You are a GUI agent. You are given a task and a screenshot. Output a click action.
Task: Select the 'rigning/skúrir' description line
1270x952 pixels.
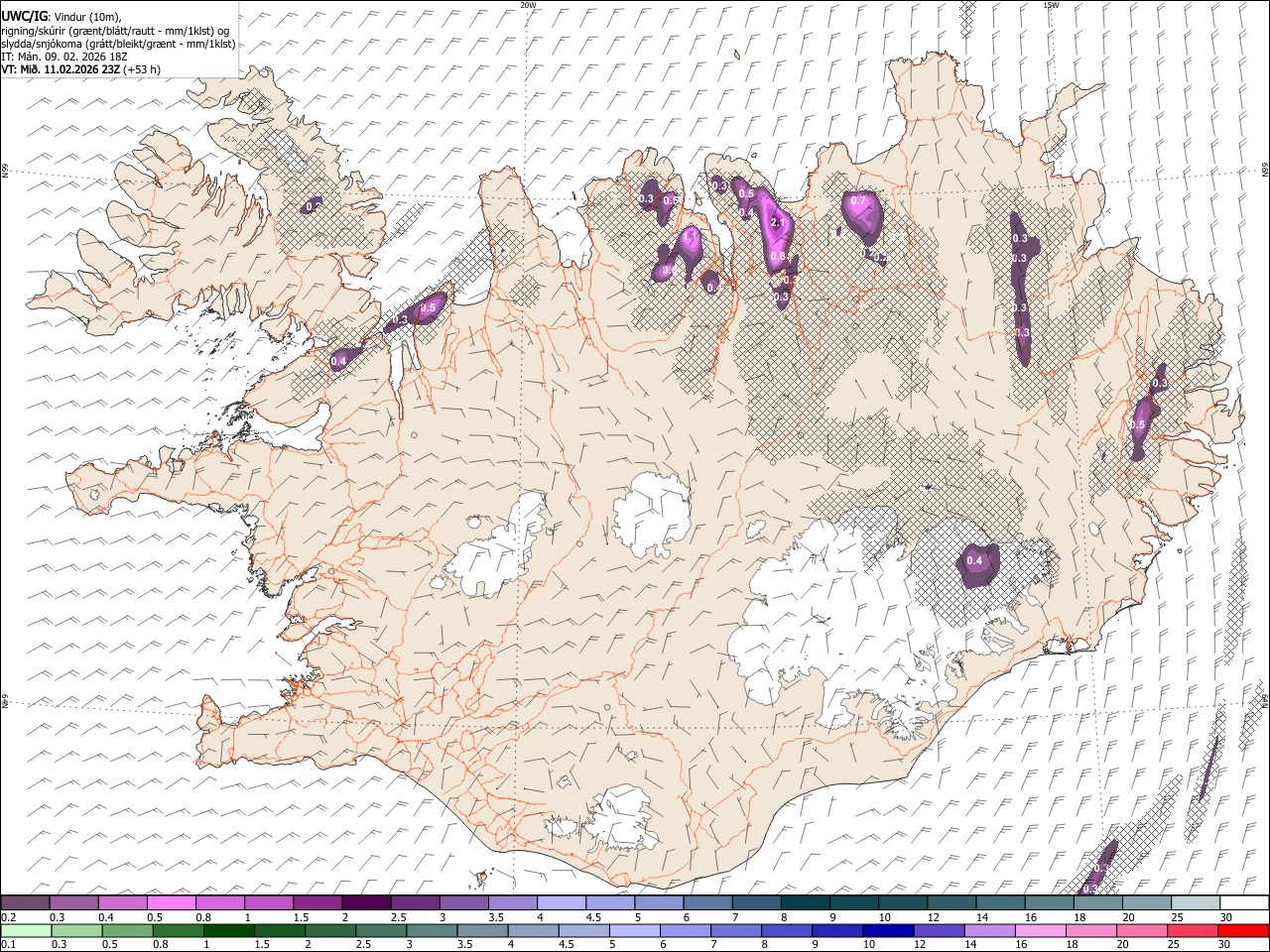tap(114, 31)
